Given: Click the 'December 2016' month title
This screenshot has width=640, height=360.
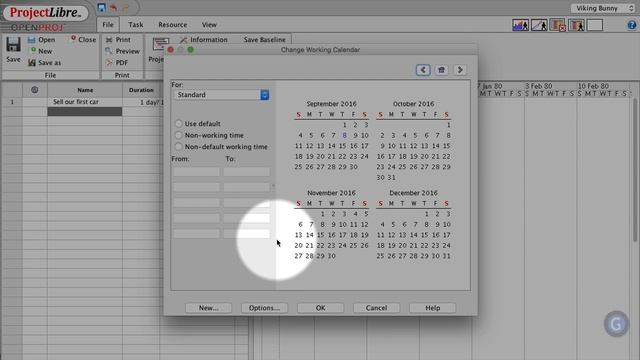Looking at the screenshot, I should [413, 193].
